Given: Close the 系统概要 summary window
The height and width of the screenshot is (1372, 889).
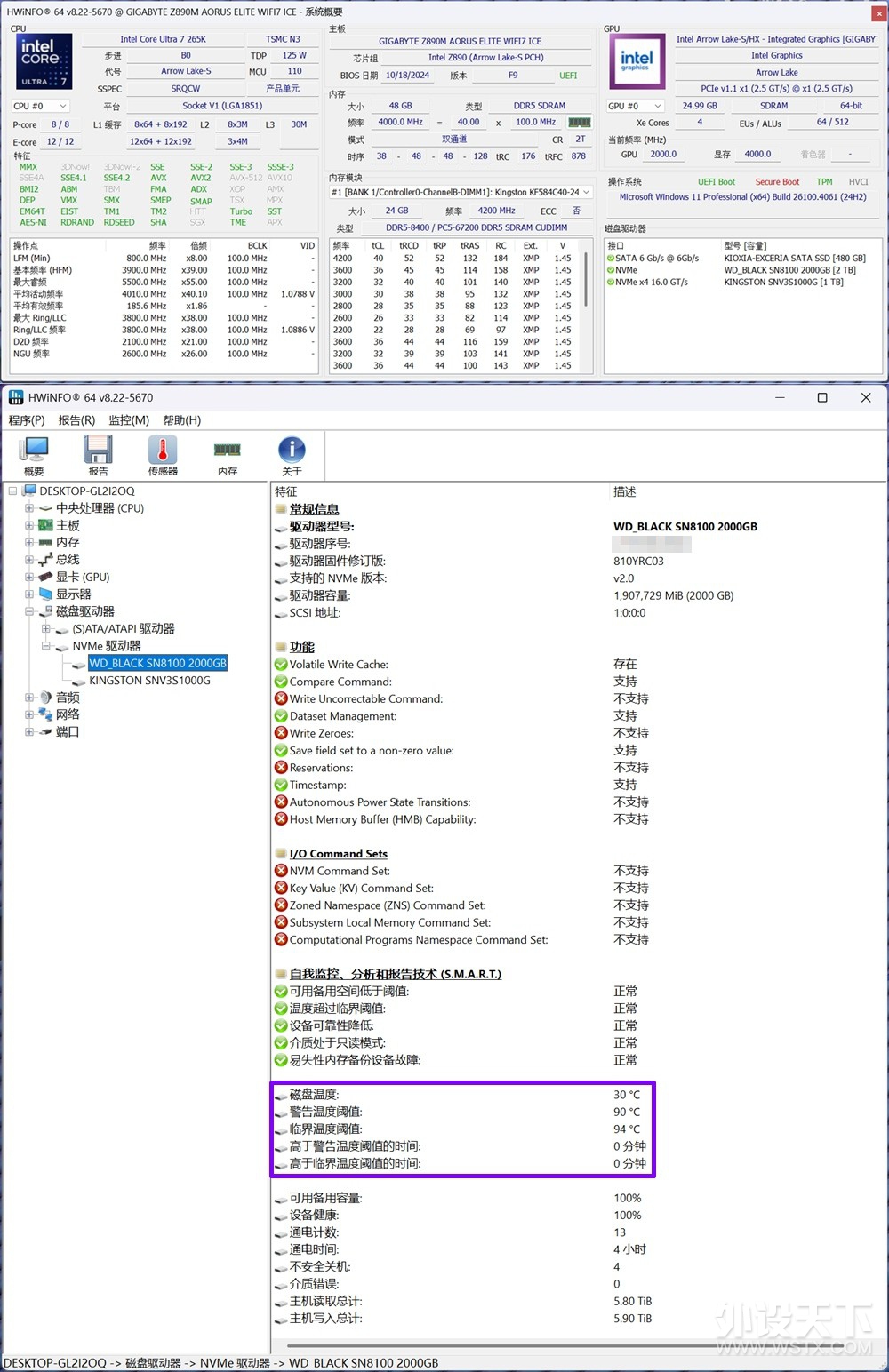Looking at the screenshot, I should pyautogui.click(x=878, y=12).
